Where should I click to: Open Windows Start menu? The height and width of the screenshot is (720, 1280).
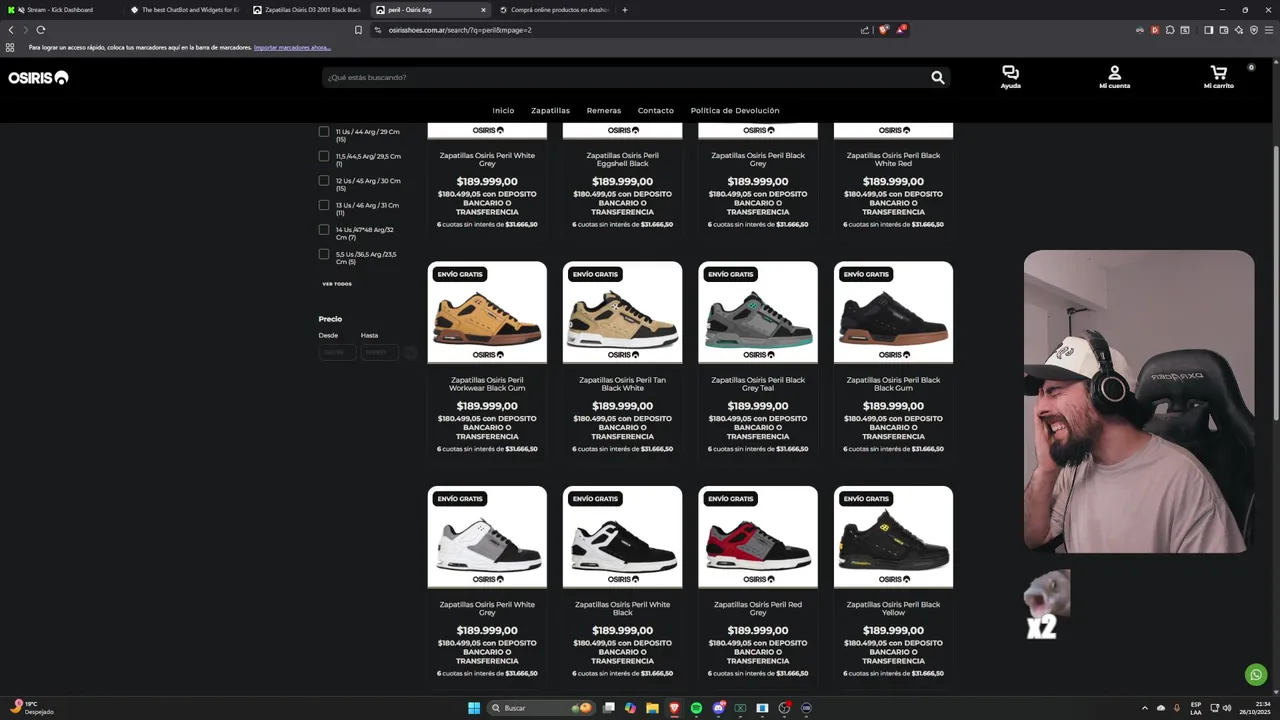click(x=474, y=708)
